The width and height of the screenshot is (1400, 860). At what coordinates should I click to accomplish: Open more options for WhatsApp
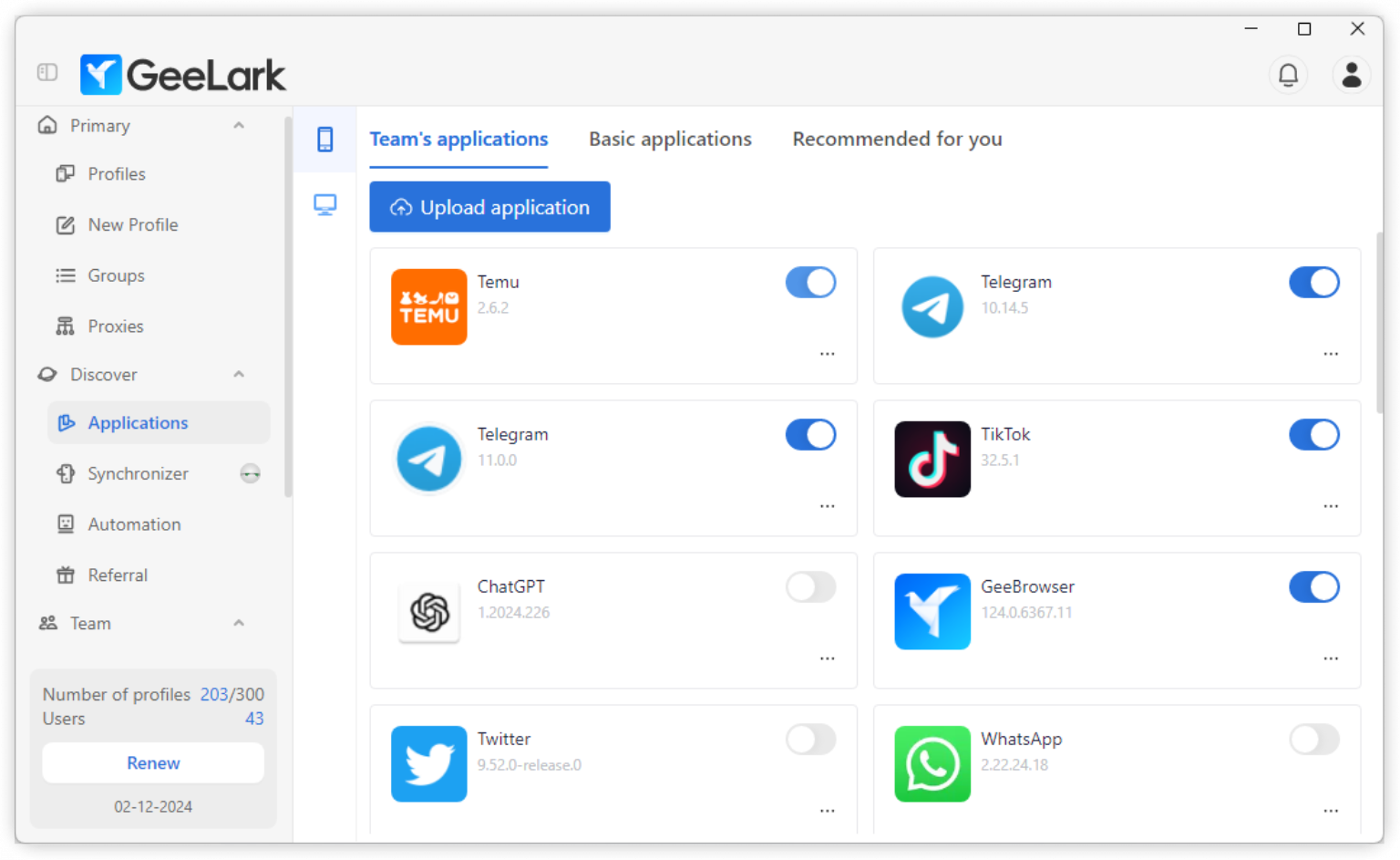pos(1331,811)
